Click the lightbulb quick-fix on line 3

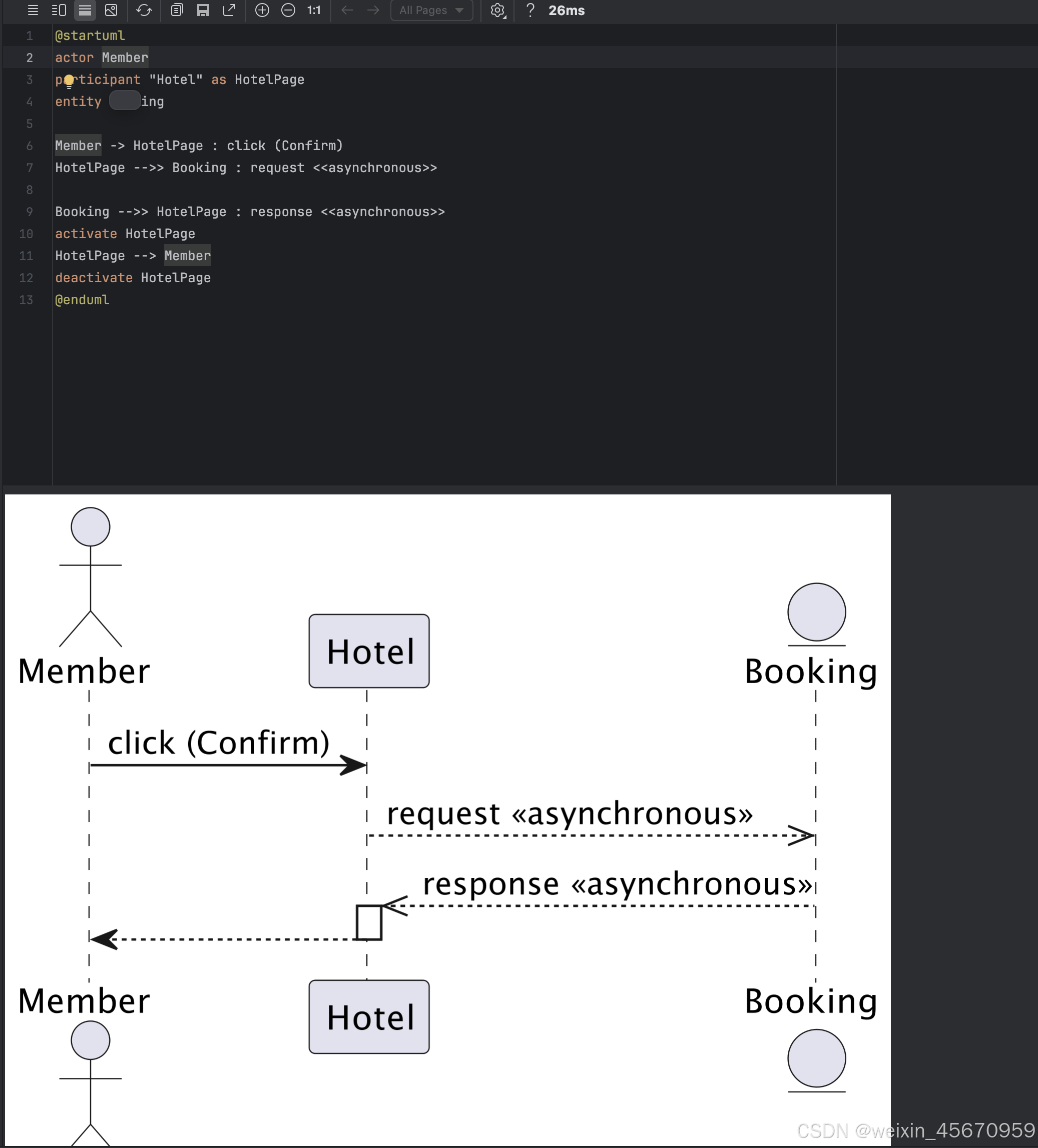coord(69,81)
